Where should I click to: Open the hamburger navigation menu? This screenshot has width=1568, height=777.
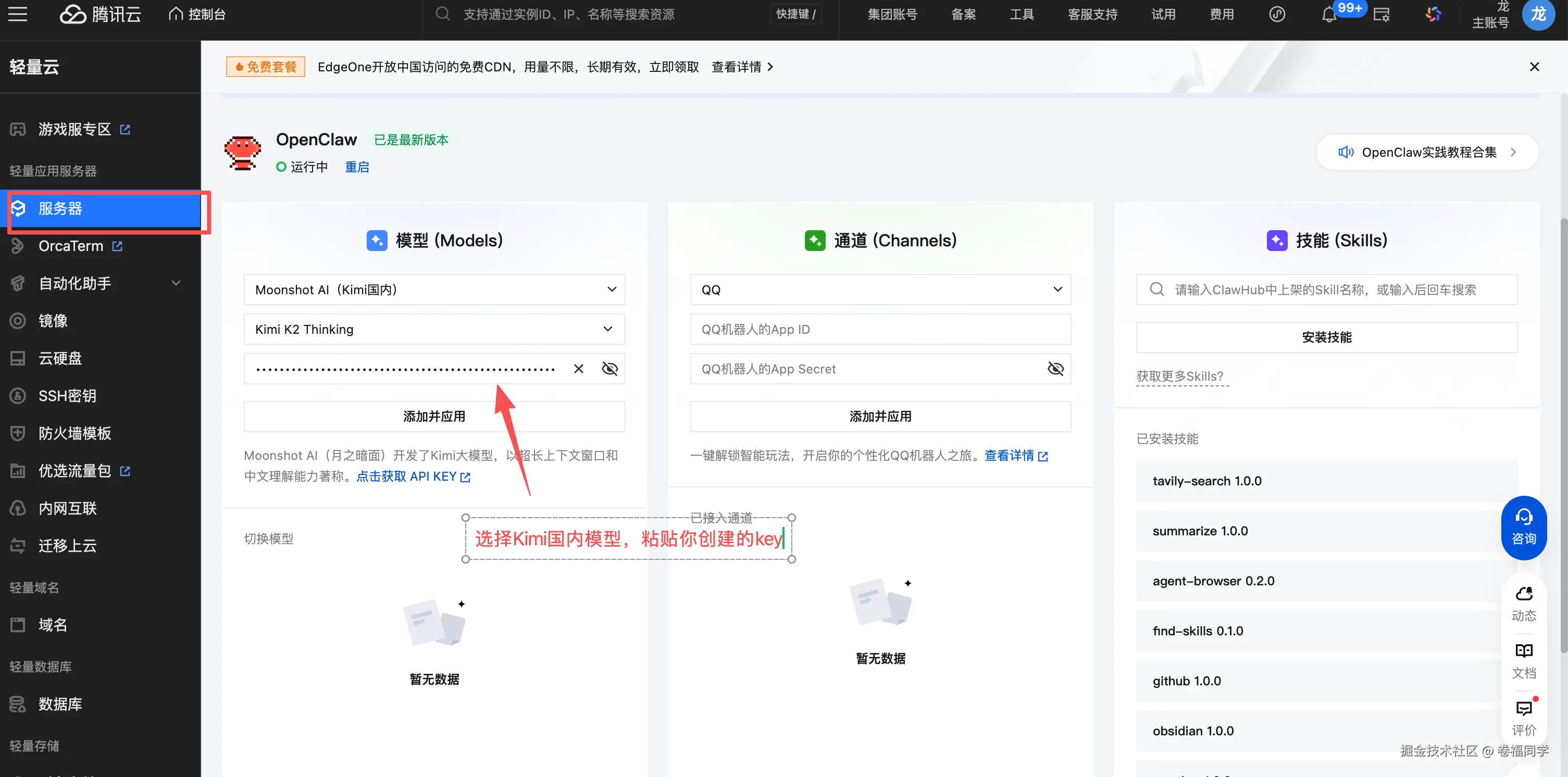point(18,14)
